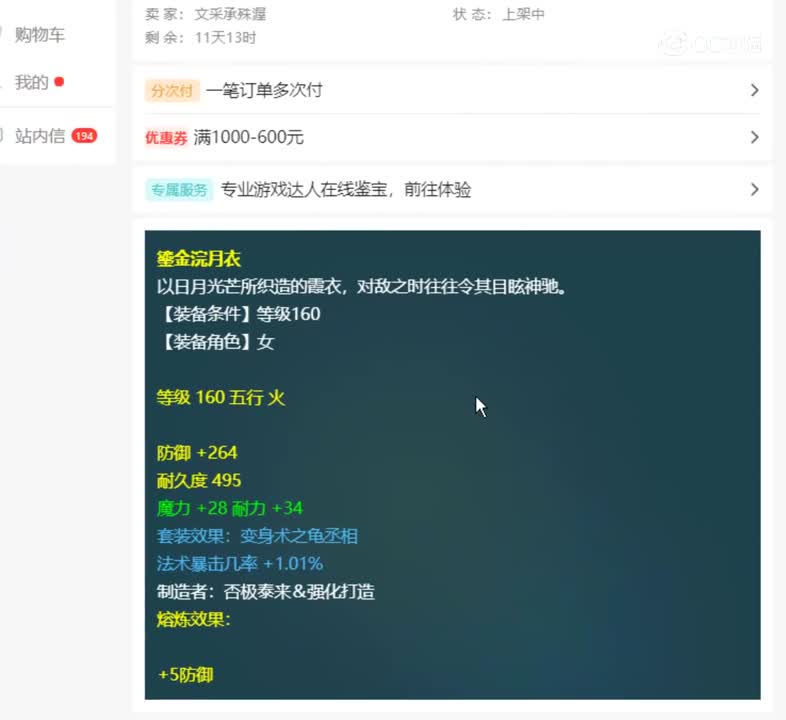The image size is (786, 720).
Task: Click item title 鎏金浣月衣
Action: [x=199, y=259]
